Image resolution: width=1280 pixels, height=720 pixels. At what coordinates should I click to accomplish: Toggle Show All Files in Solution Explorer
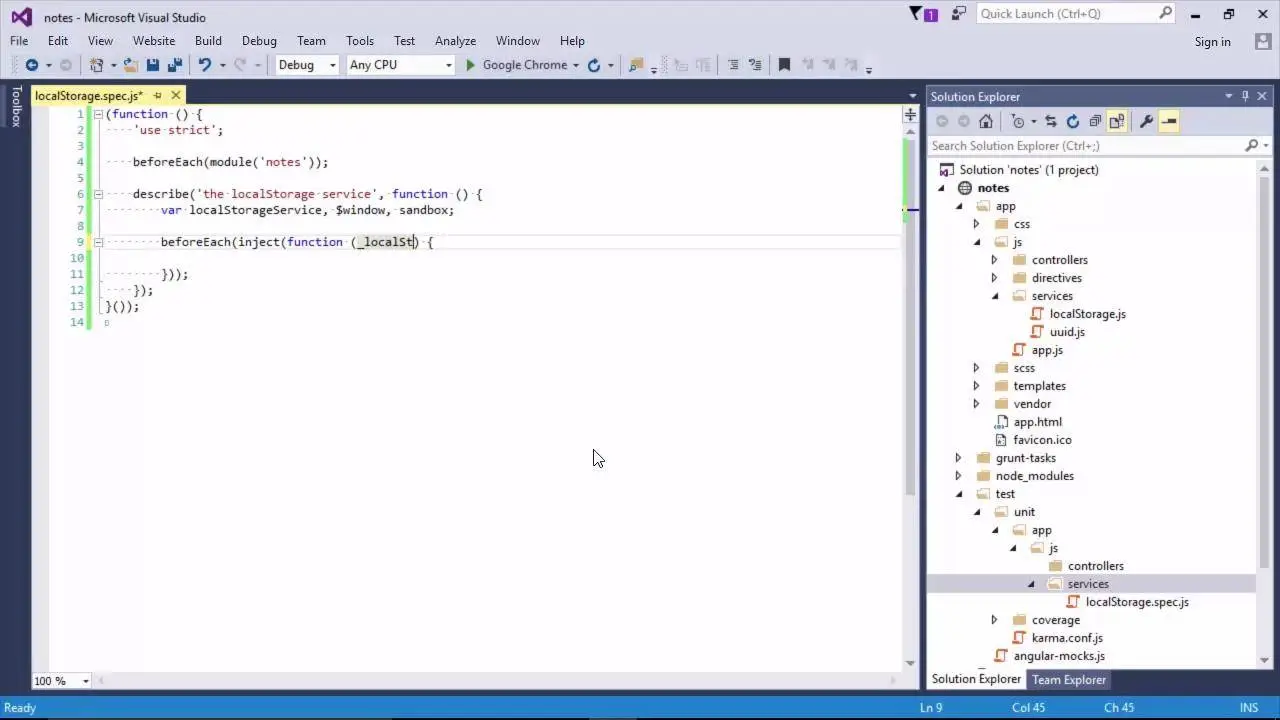coord(1117,121)
